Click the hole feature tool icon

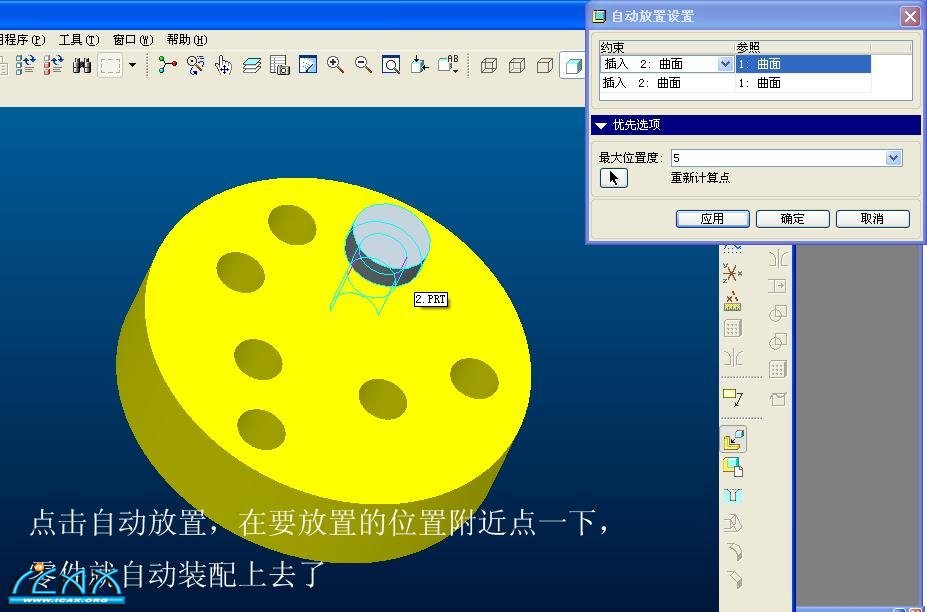pyautogui.click(x=732, y=494)
